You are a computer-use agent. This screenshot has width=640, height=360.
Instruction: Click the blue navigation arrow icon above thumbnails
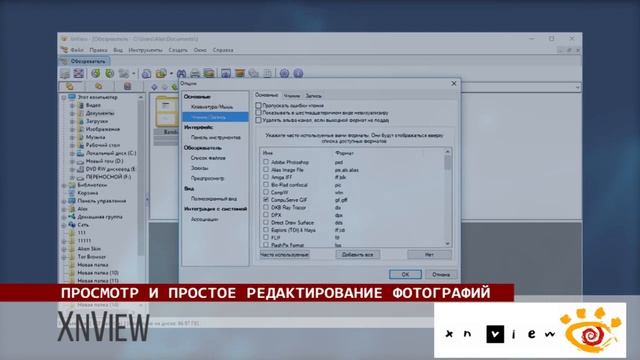coord(154,87)
